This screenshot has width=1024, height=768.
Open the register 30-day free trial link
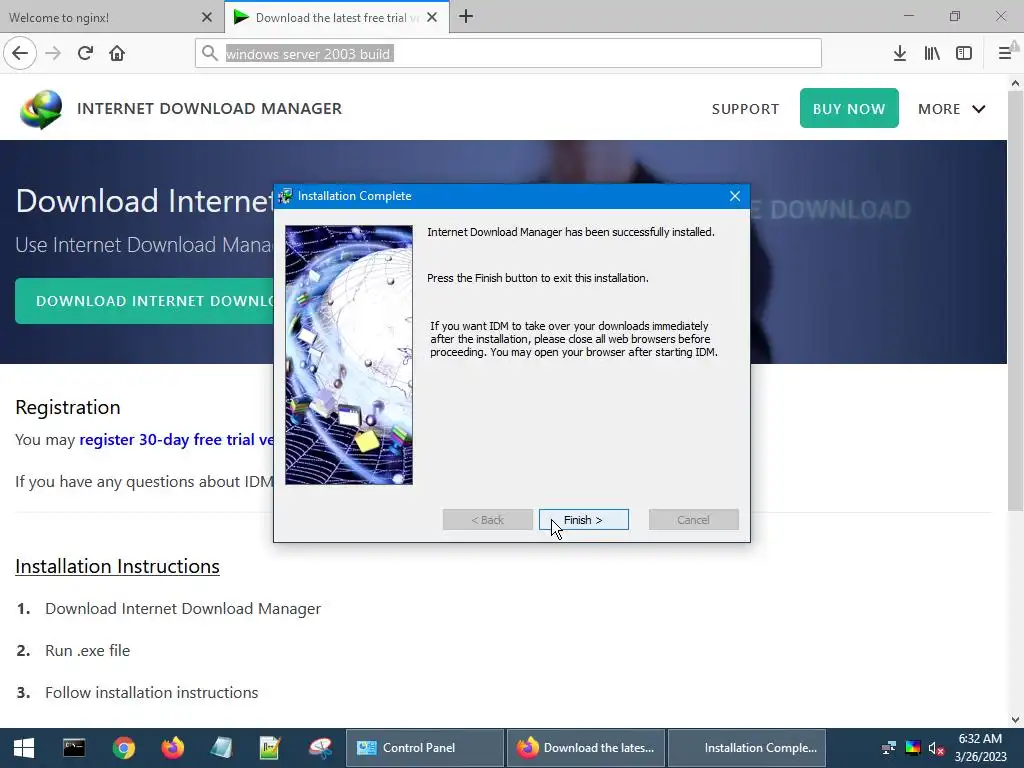pyautogui.click(x=176, y=440)
